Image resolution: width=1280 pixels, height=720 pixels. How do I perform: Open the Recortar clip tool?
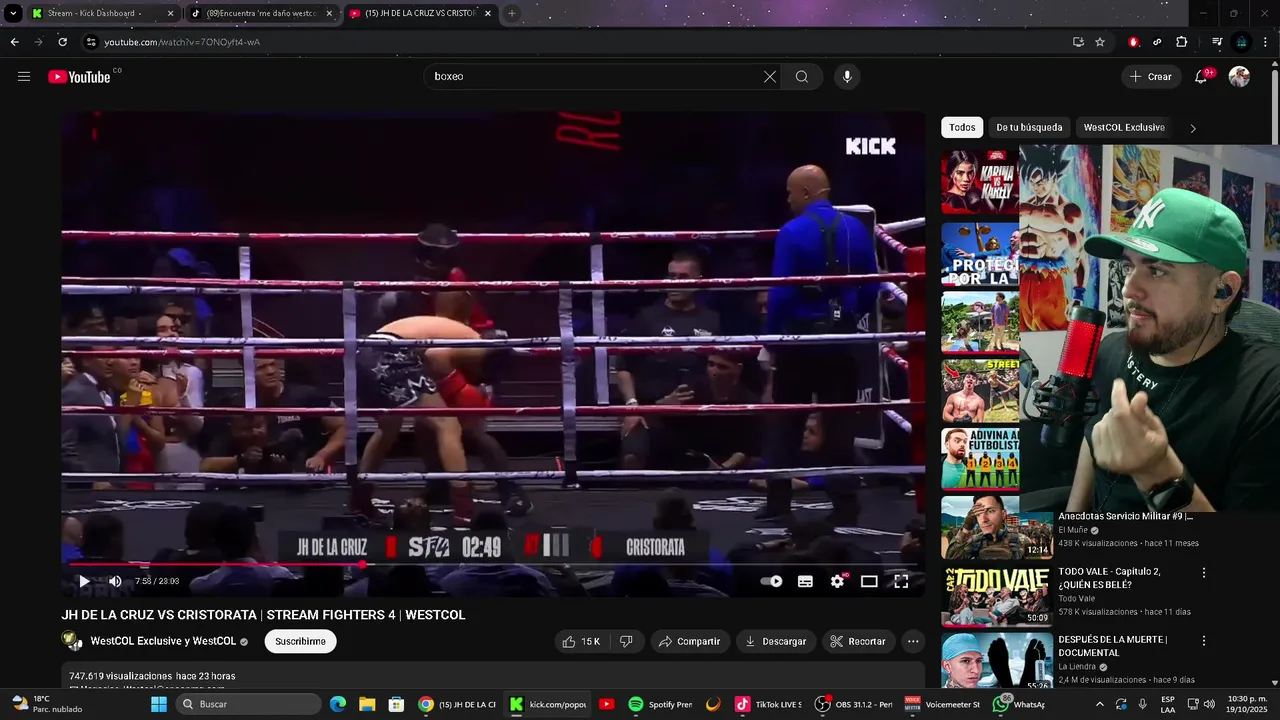coord(858,641)
